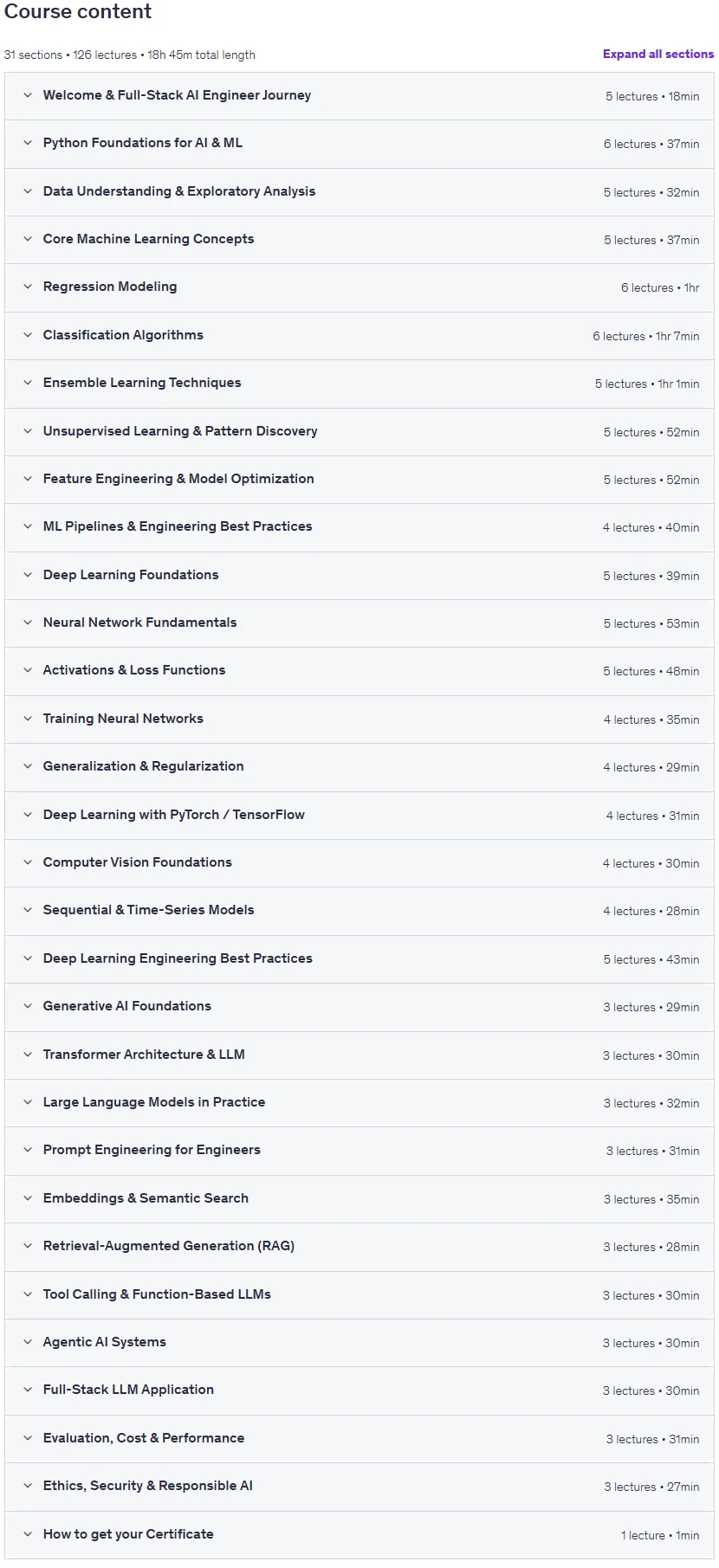The image size is (719, 1568).
Task: Click the chevron icon for Computer Vision Foundations
Action: pyautogui.click(x=28, y=862)
